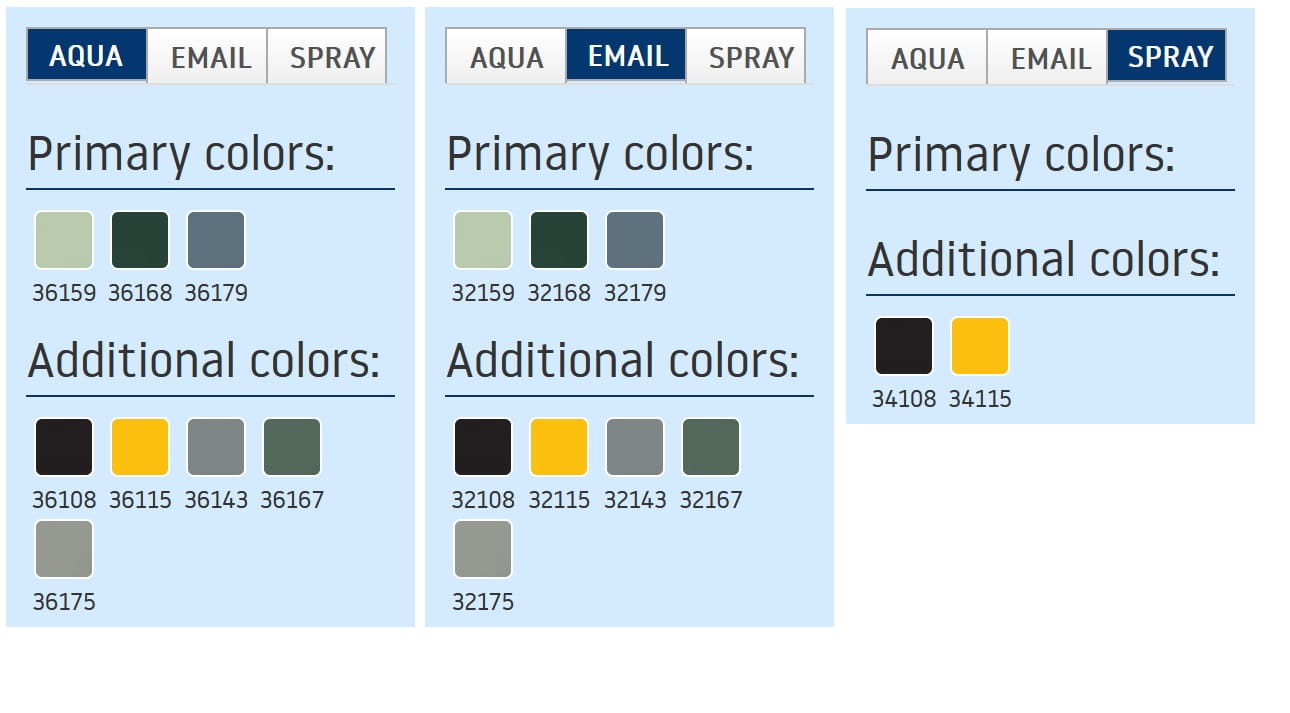The height and width of the screenshot is (713, 1290).
Task: Open SPRAY tab in first panel
Action: point(332,57)
